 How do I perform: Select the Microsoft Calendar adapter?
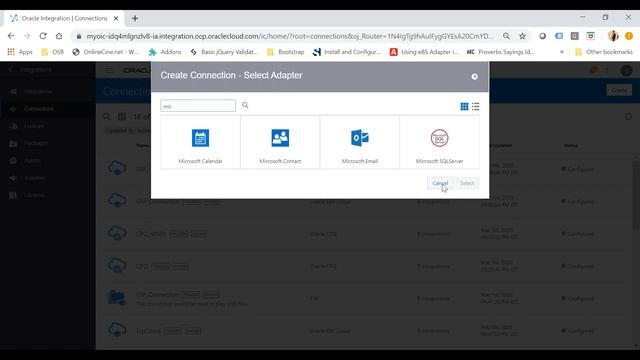(x=200, y=142)
